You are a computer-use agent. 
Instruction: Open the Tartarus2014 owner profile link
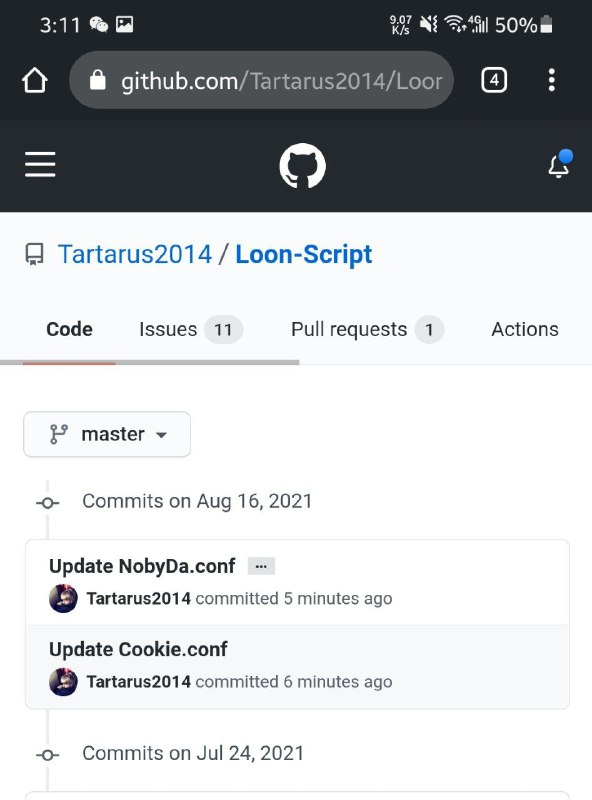click(135, 254)
